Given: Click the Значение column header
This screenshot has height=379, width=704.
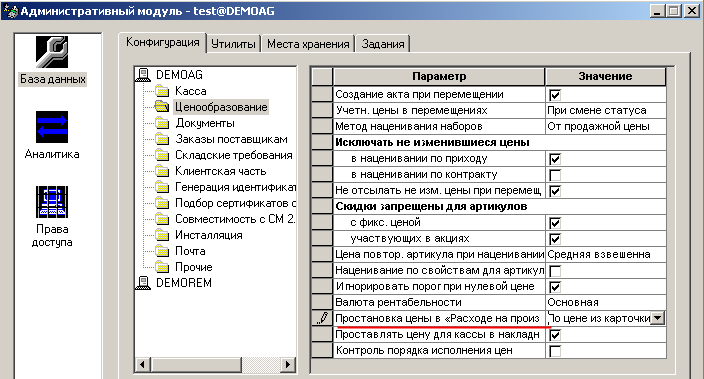Looking at the screenshot, I should [x=605, y=77].
